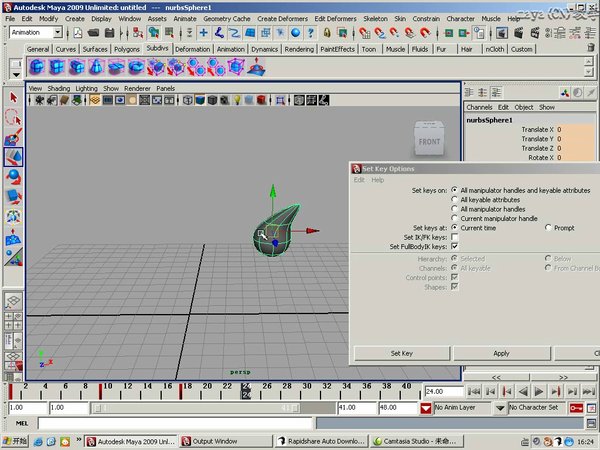
Task: Activate the Soft Modification tool
Action: (13, 237)
